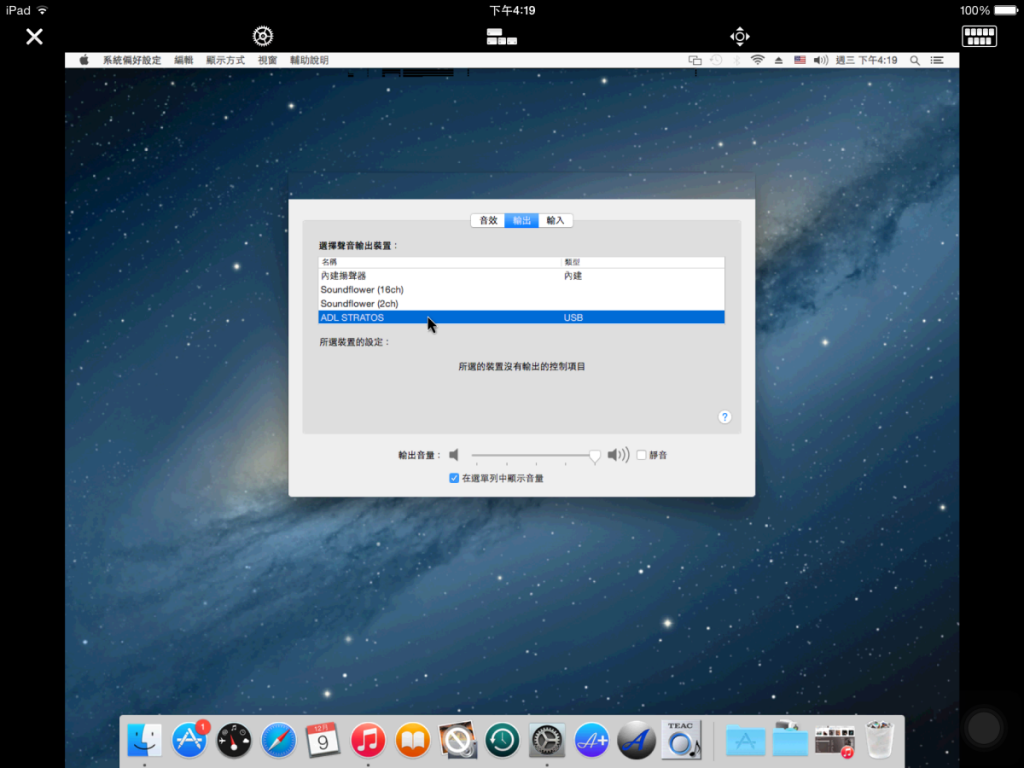Open the App Store from the Dock

pyautogui.click(x=189, y=740)
